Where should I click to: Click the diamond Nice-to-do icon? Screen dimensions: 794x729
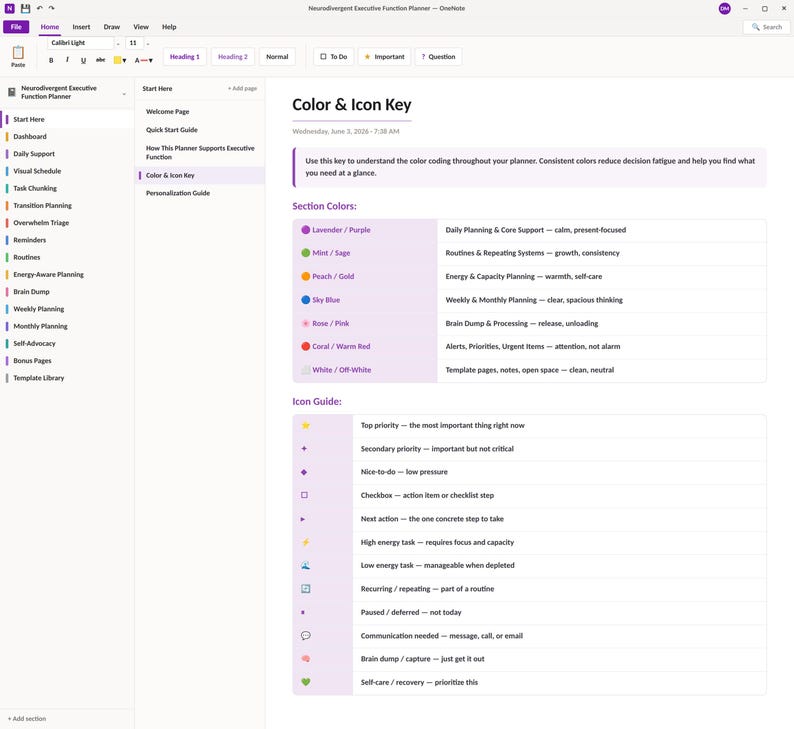click(x=304, y=472)
